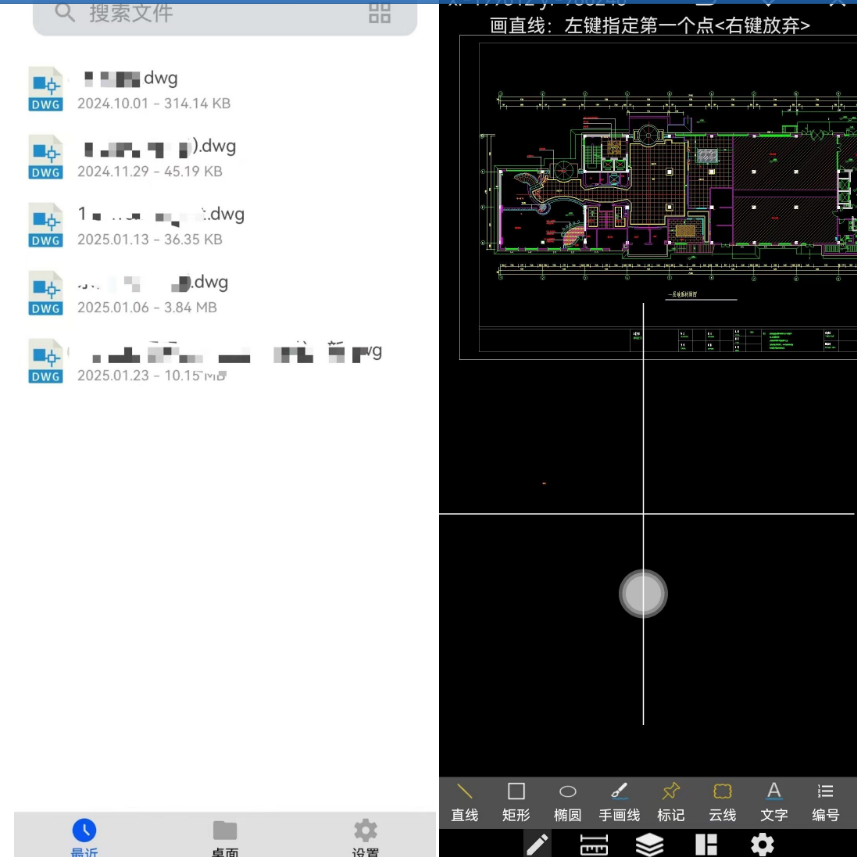This screenshot has width=857, height=857.
Task: Switch to the 最近 recent tab
Action: coord(84,837)
